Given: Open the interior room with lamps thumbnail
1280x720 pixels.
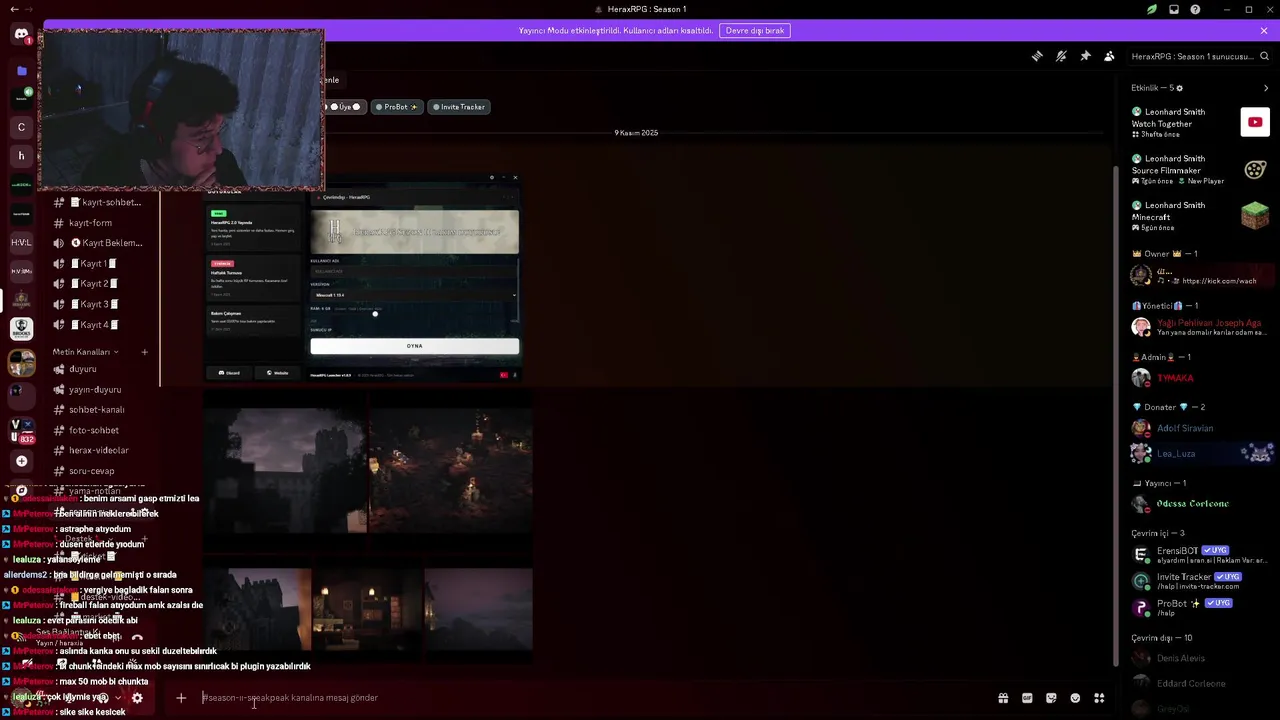Looking at the screenshot, I should pos(367,611).
